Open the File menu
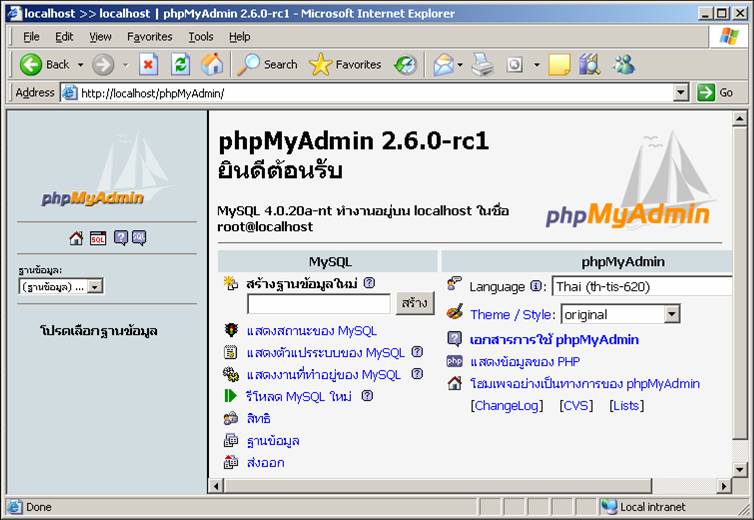This screenshot has width=754, height=520. pos(31,37)
